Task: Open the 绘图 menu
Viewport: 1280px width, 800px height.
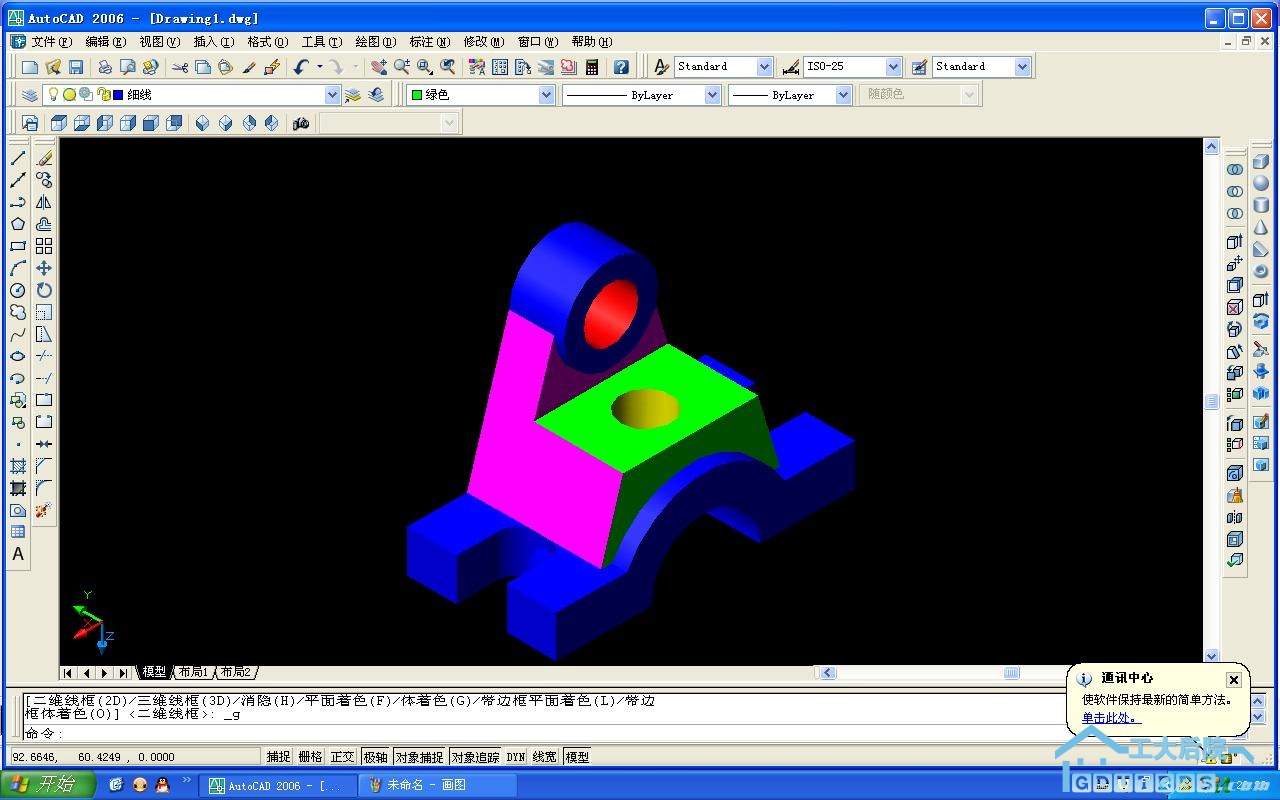Action: click(x=375, y=42)
